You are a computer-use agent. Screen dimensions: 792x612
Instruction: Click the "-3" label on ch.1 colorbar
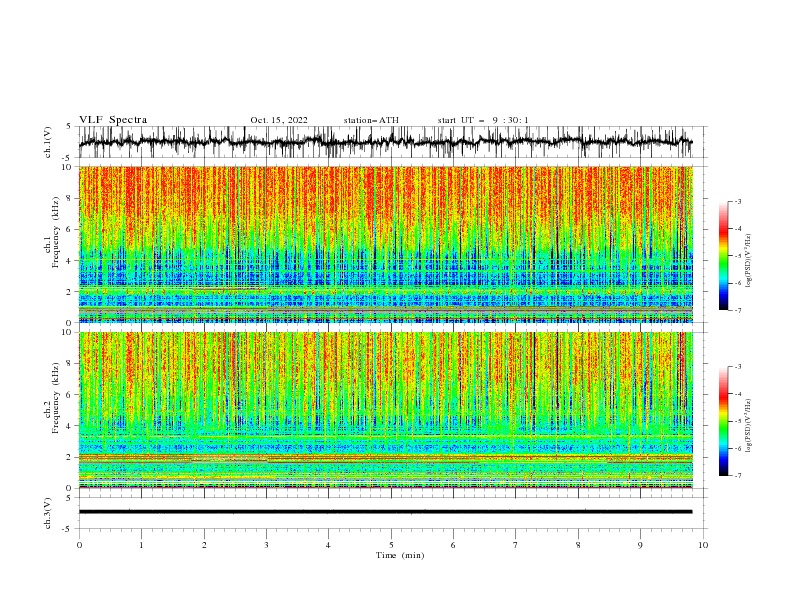tap(738, 201)
